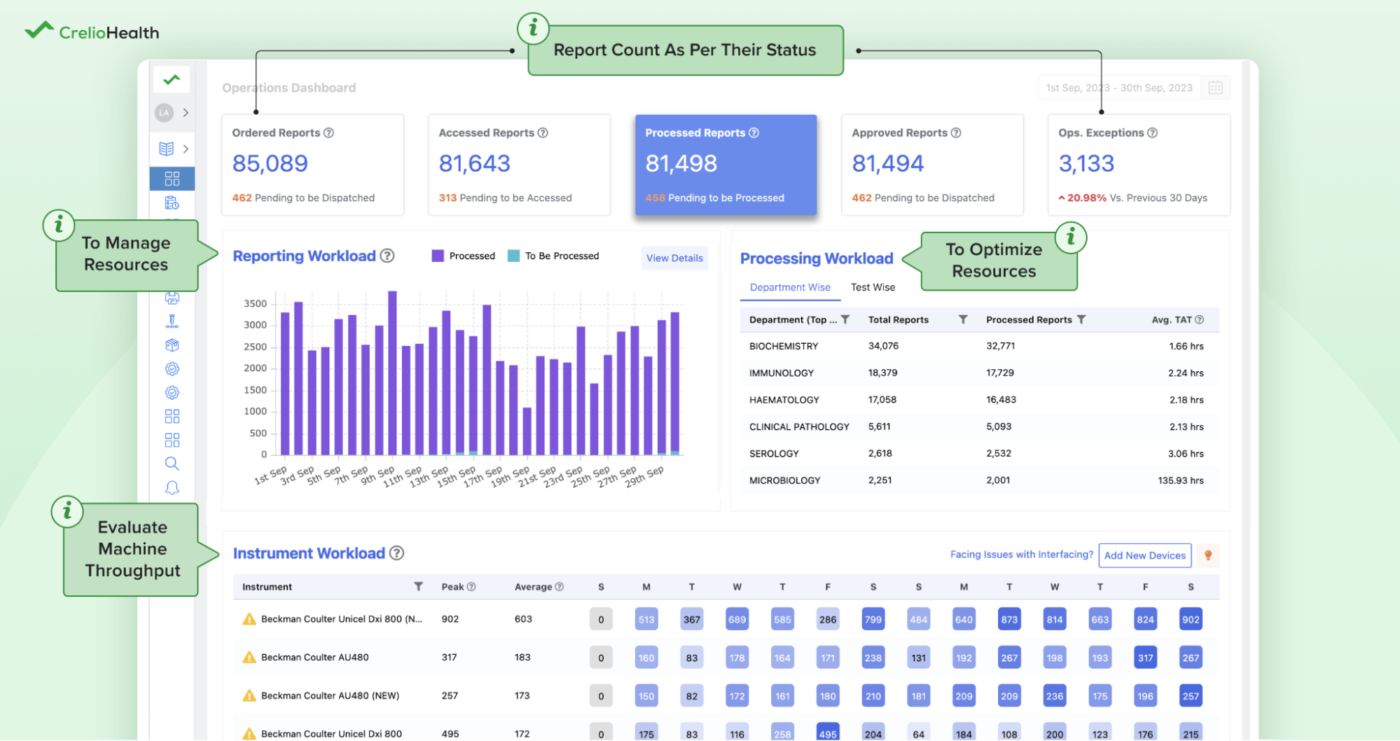Click 135.93 hrs Avg. TAT value
Image resolution: width=1400 pixels, height=741 pixels.
pos(1179,481)
